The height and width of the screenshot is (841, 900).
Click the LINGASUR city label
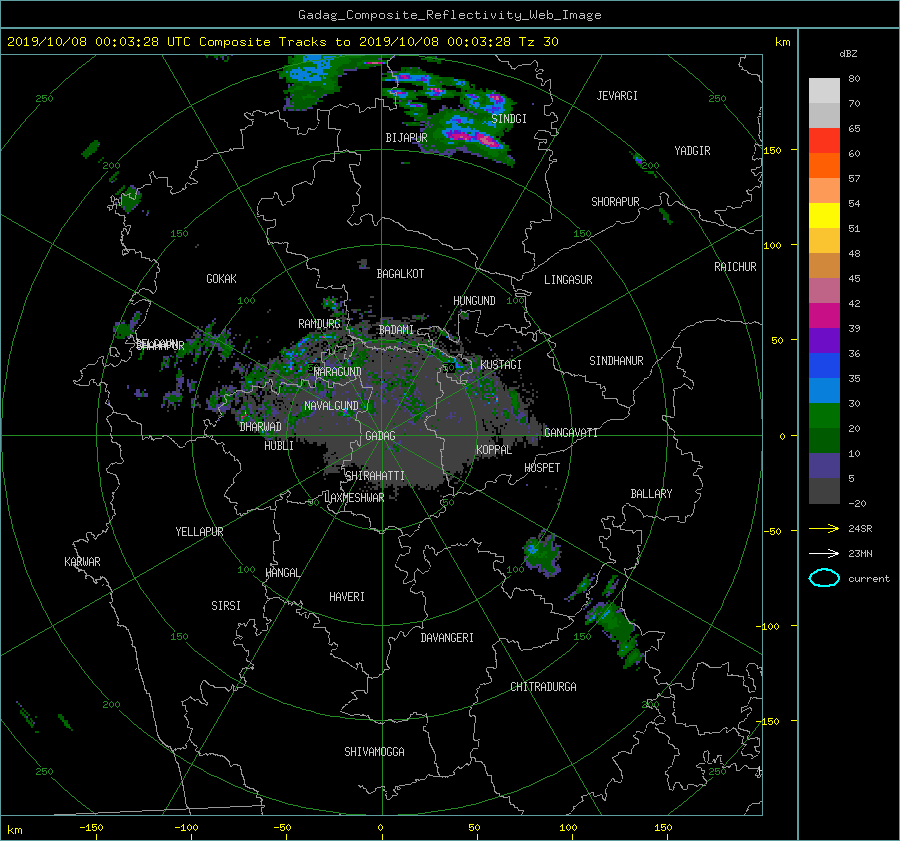[568, 280]
